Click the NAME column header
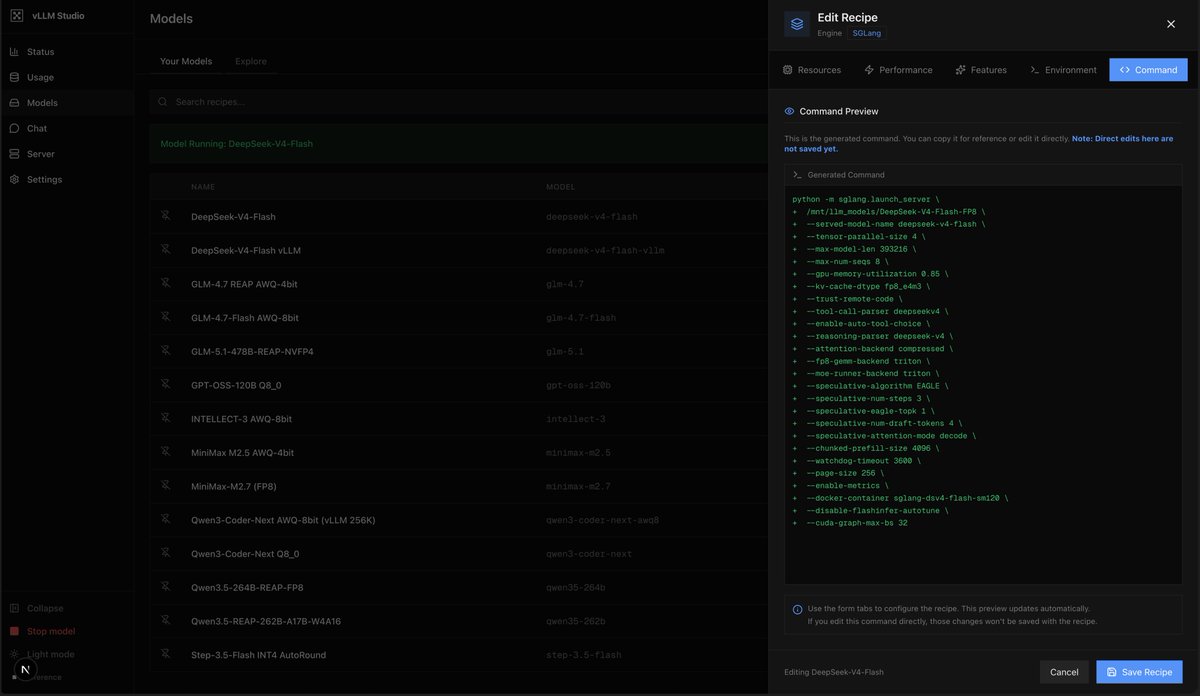Image resolution: width=1200 pixels, height=696 pixels. tap(203, 187)
